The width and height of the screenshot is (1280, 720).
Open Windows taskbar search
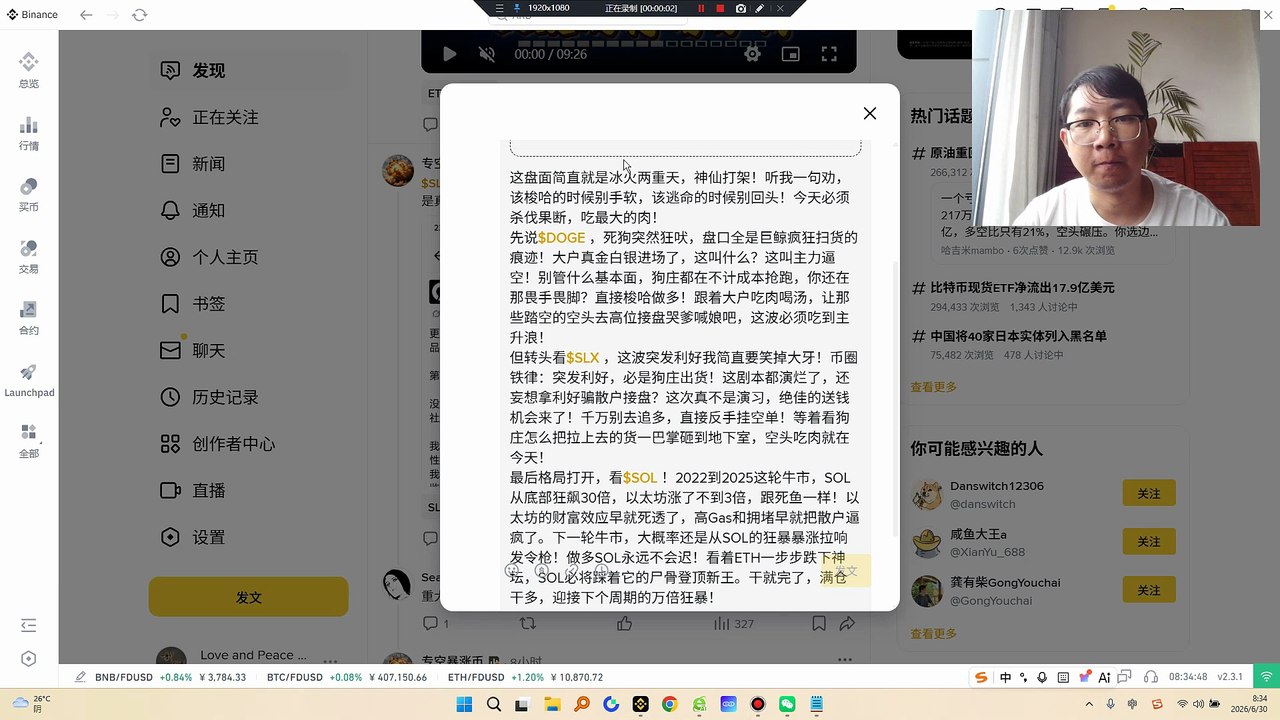click(x=494, y=705)
